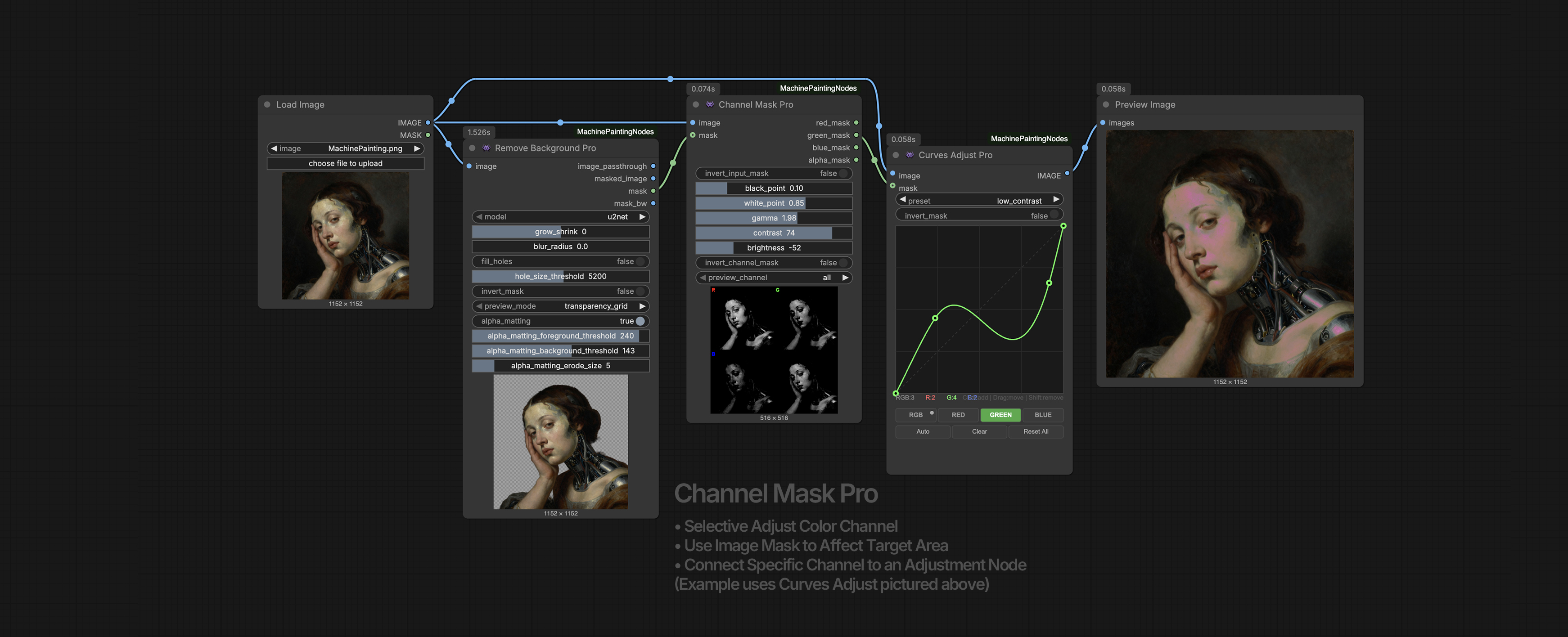Click previous arrow on image file selector
The width and height of the screenshot is (1568, 637).
[x=274, y=148]
